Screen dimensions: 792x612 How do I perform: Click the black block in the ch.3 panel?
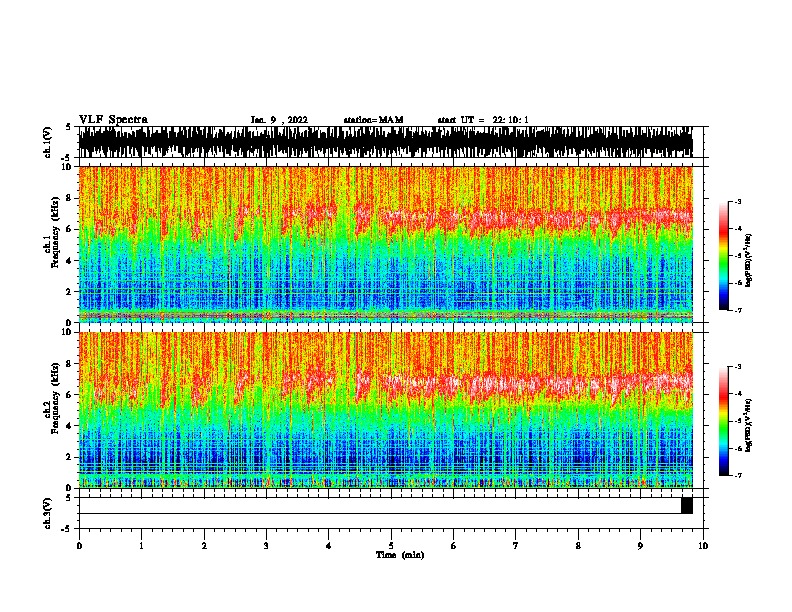tap(687, 505)
